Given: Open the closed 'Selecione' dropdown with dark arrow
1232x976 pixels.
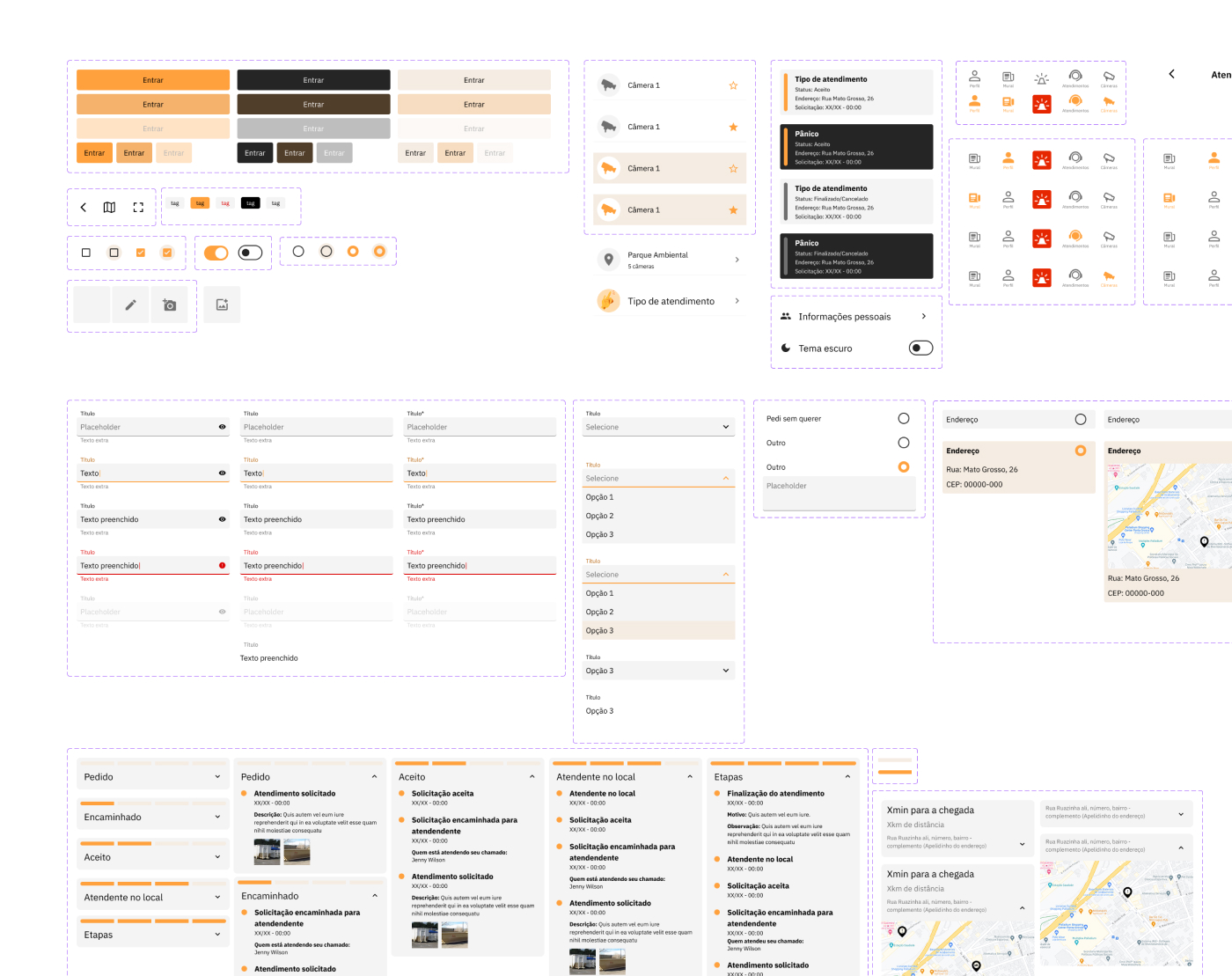Looking at the screenshot, I should click(x=658, y=427).
